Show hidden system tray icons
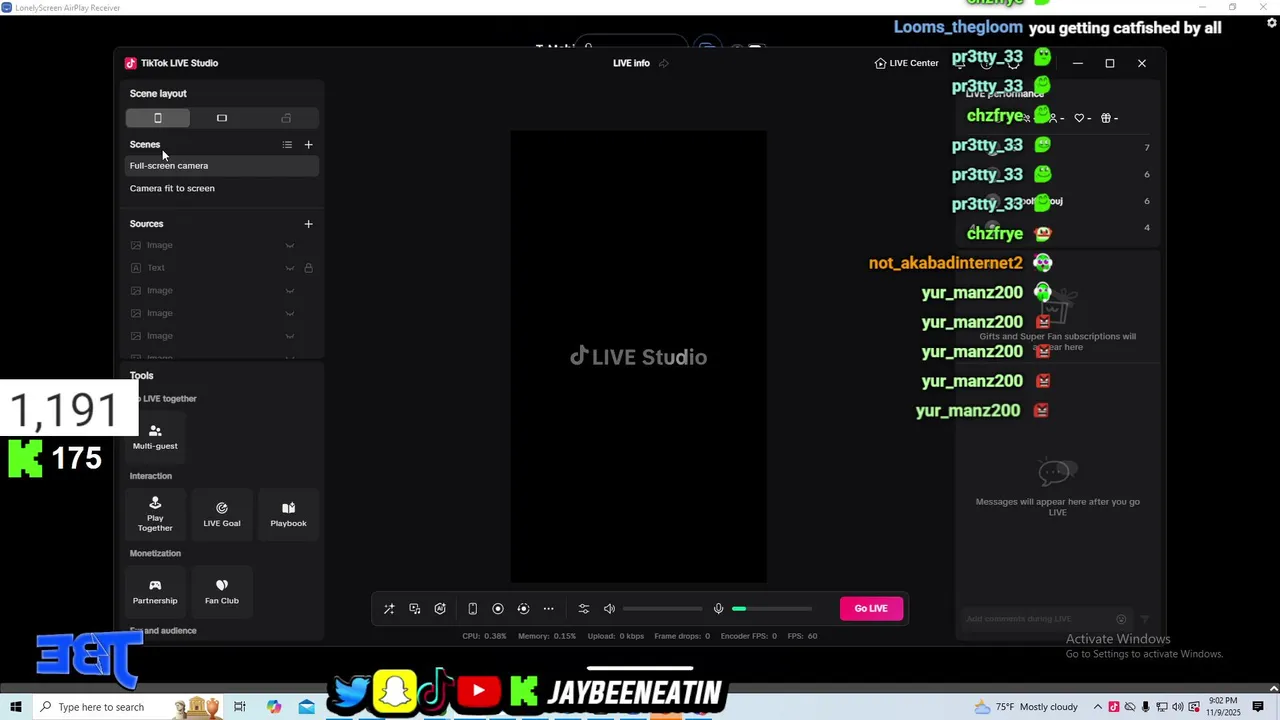The width and height of the screenshot is (1280, 720). tap(1098, 707)
